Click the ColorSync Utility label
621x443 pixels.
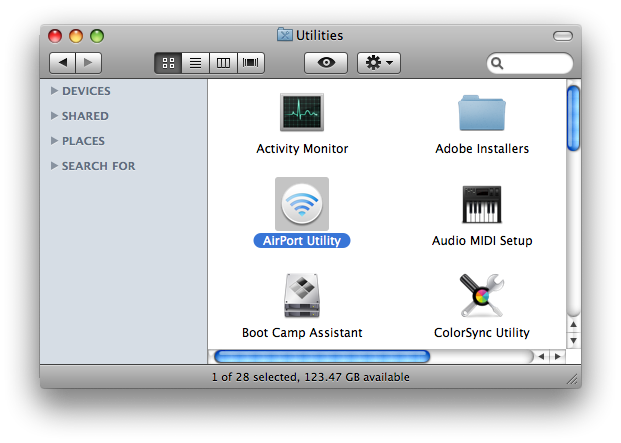[482, 333]
